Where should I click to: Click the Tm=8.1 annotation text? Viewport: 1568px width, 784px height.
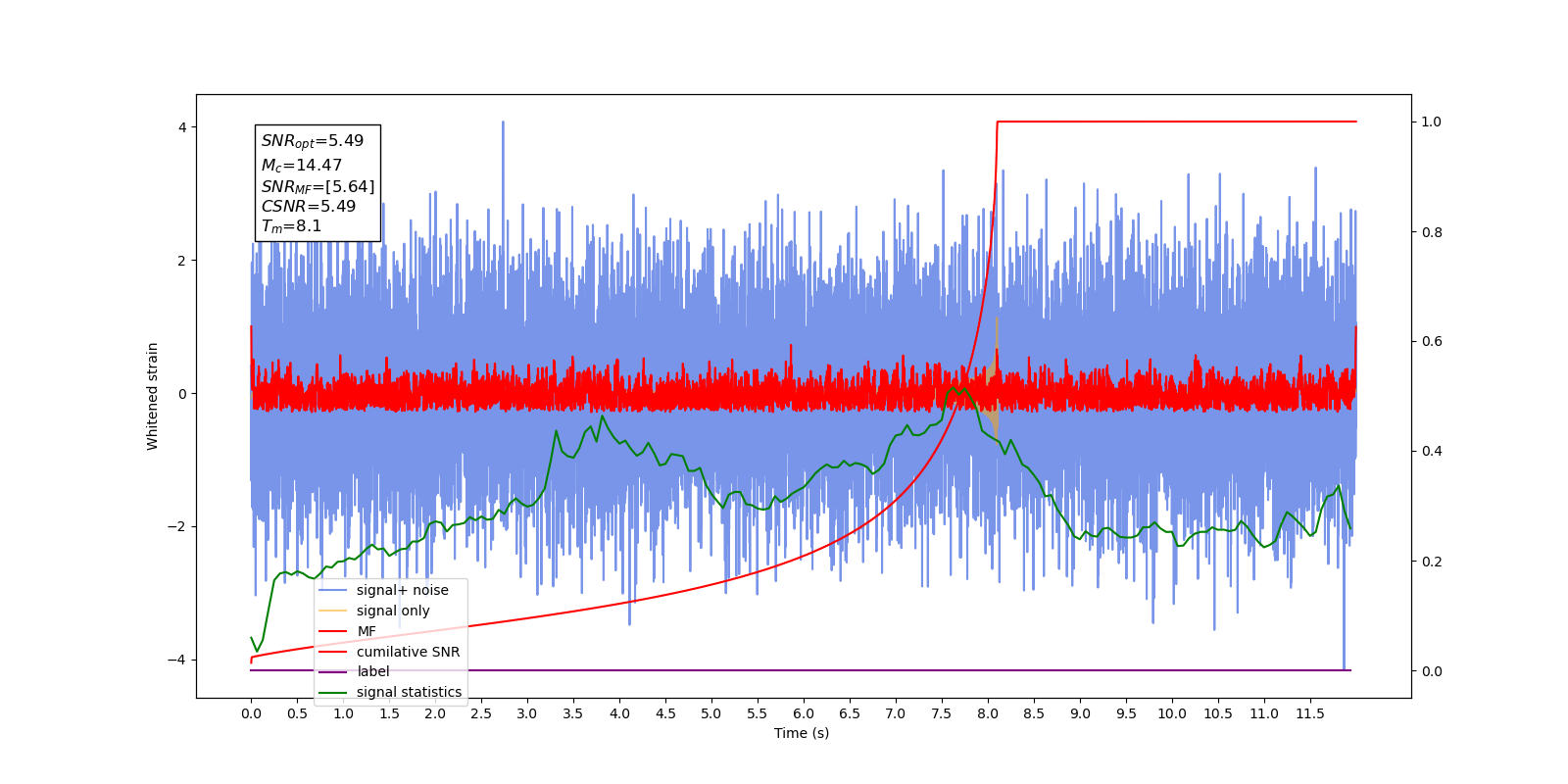[x=291, y=226]
